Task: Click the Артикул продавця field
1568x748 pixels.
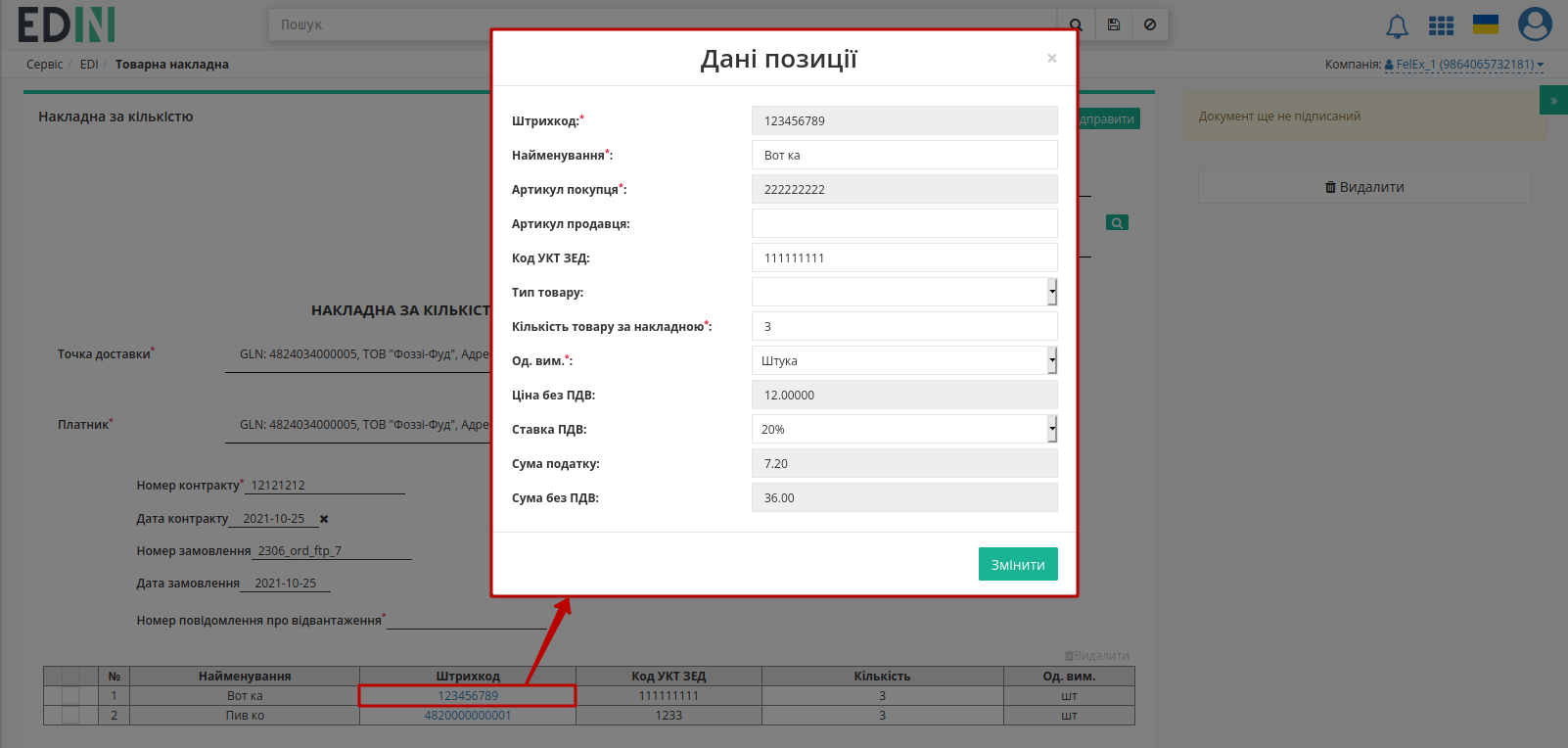Action: pos(904,223)
